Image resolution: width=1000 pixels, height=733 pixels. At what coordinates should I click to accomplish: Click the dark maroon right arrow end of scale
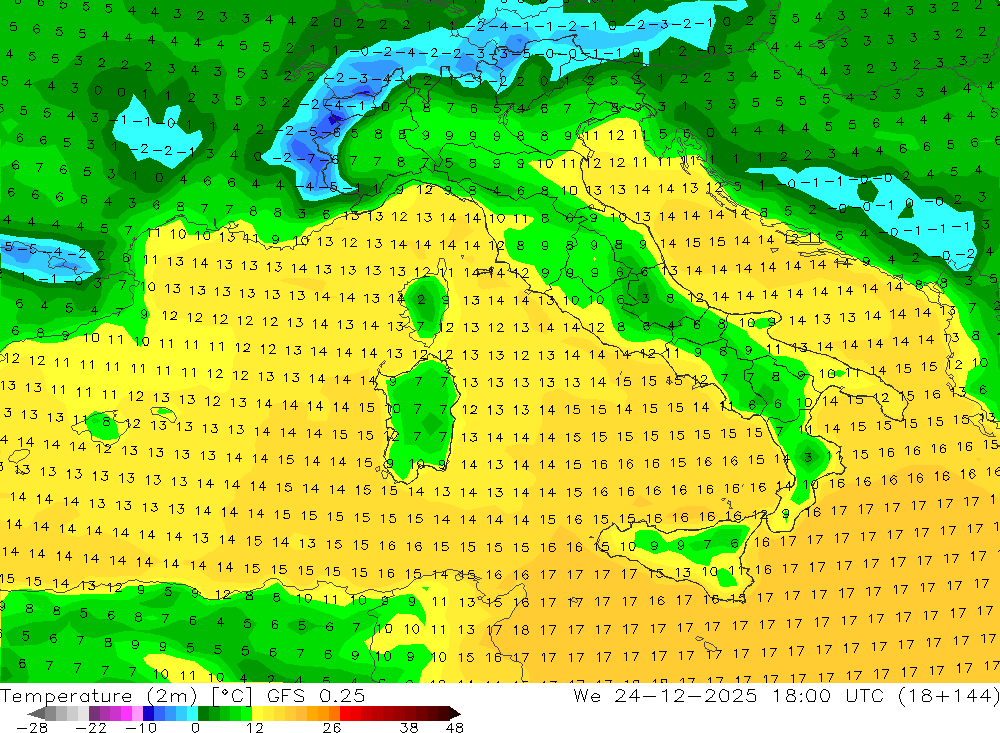tap(455, 713)
